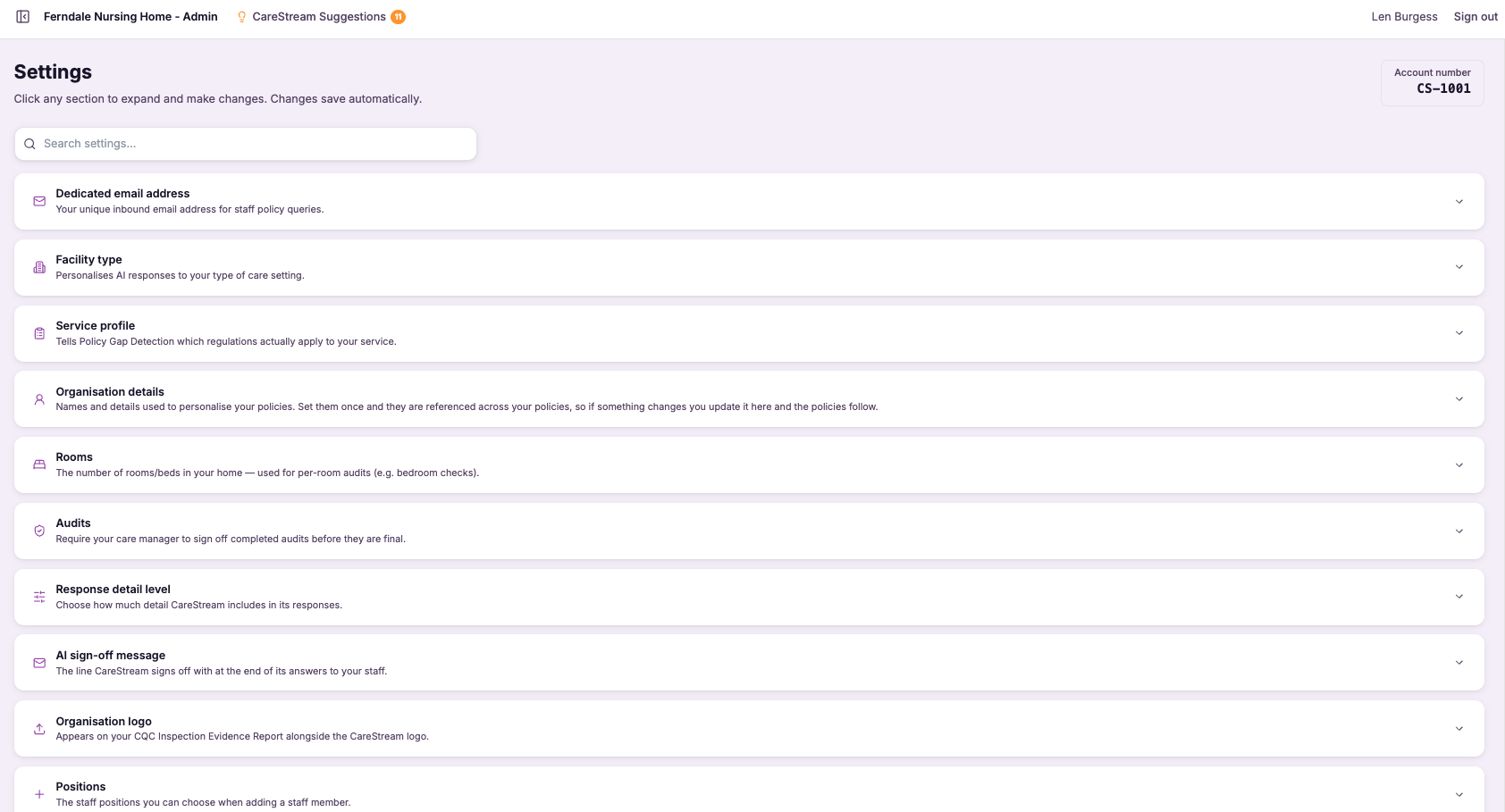Viewport: 1505px width, 812px height.
Task: Open Len Burgess user profile
Action: pyautogui.click(x=1404, y=17)
